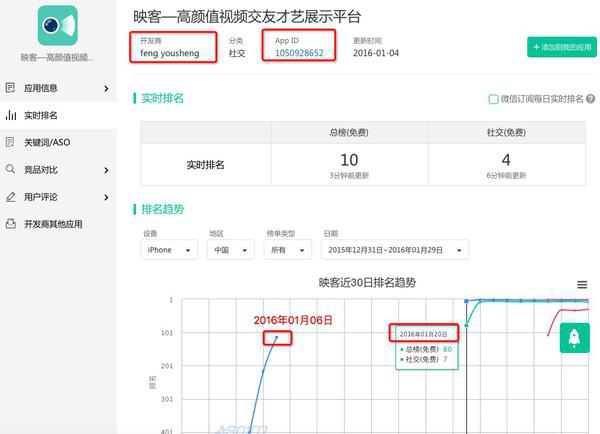Viewport: 600px width, 434px height.
Task: Click y-axis label 201
Action: coord(167,366)
